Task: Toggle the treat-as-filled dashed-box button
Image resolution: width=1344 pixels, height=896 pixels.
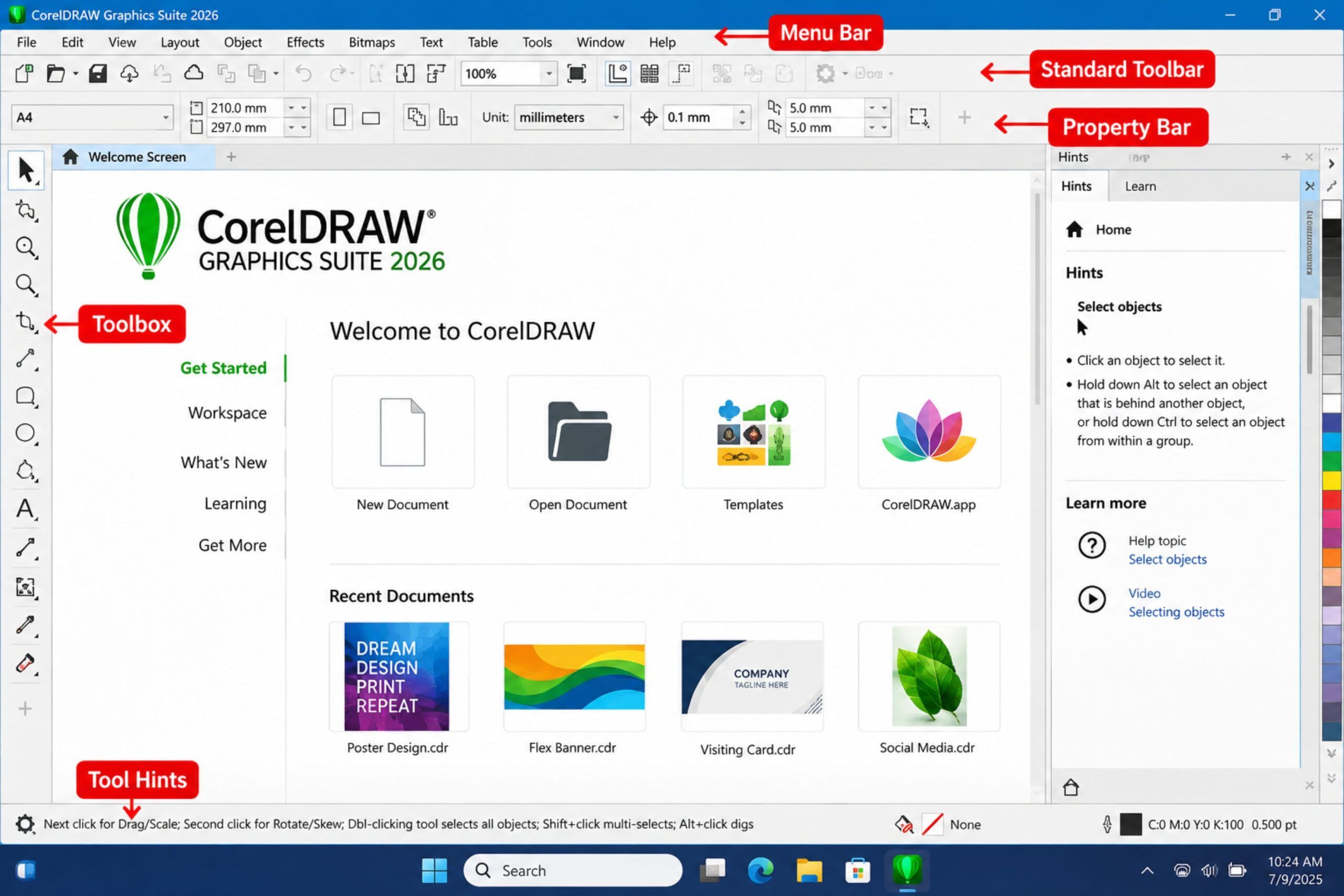Action: (918, 117)
